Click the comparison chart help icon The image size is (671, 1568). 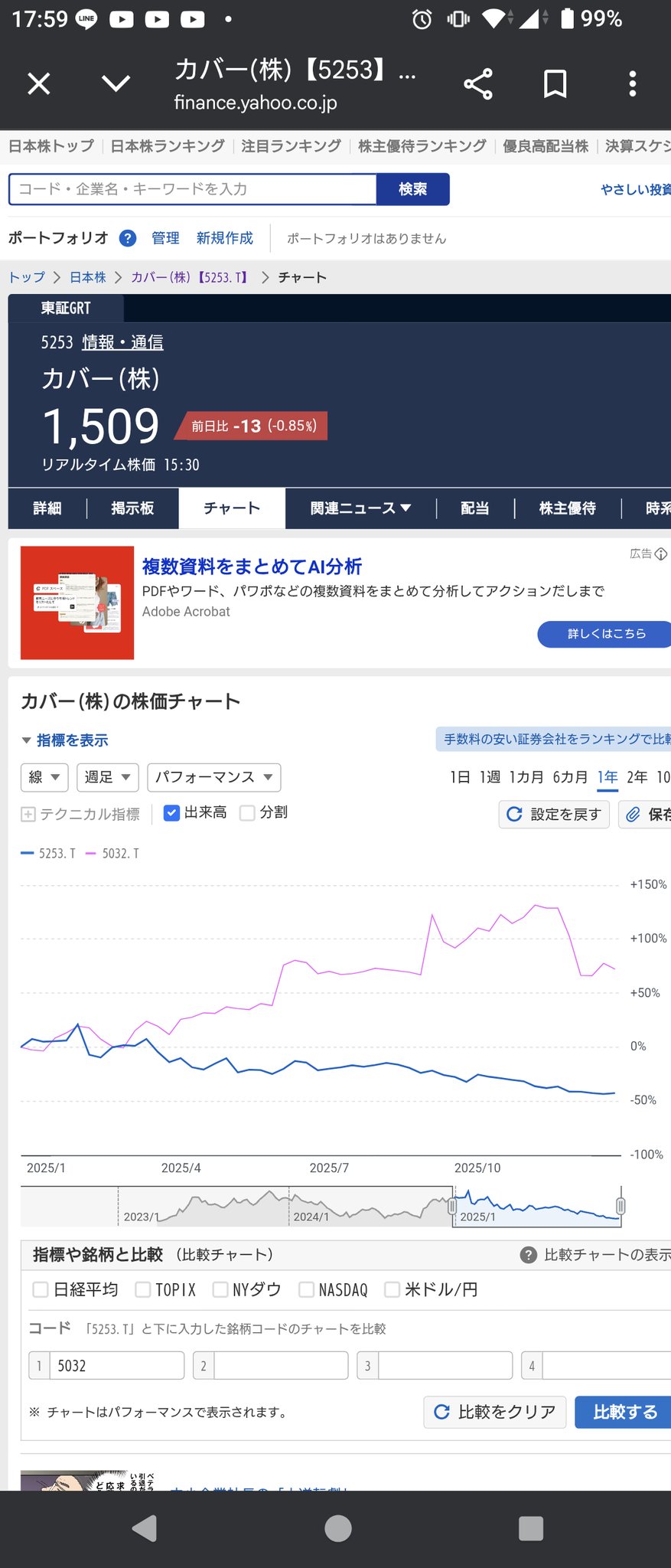[528, 1255]
